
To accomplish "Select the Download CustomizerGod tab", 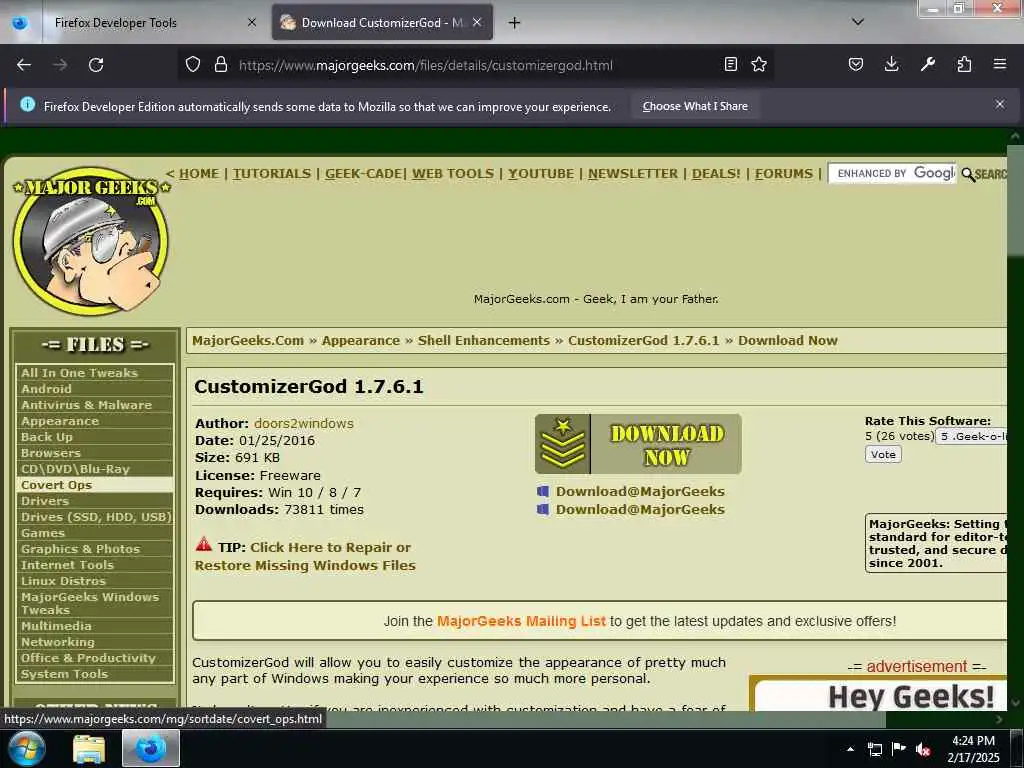I will pyautogui.click(x=382, y=23).
